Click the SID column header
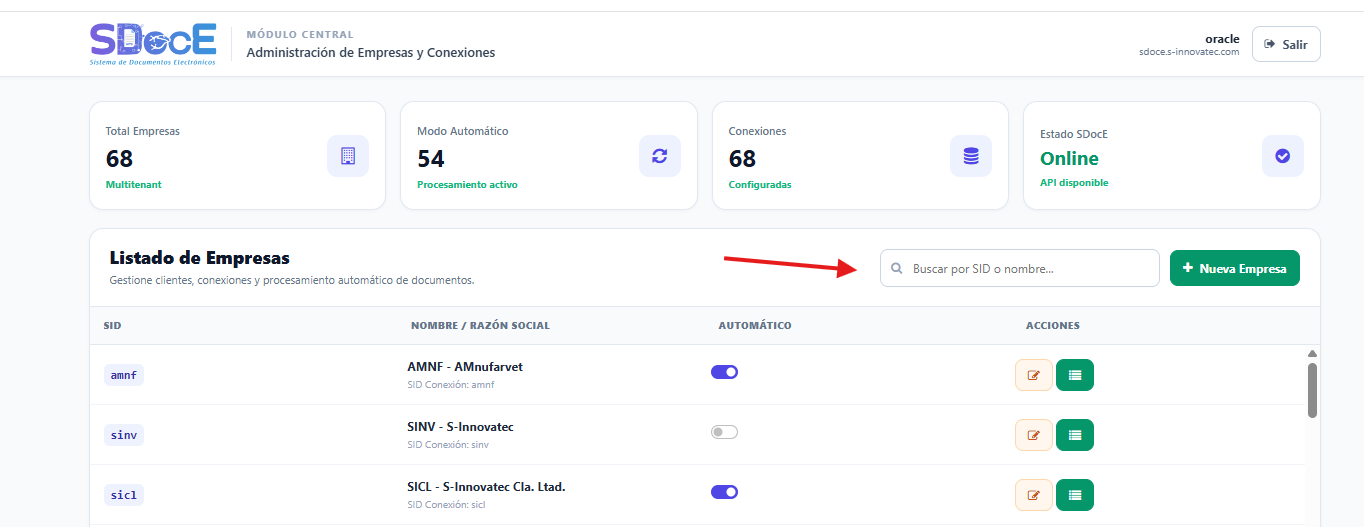1364x527 pixels. [112, 326]
